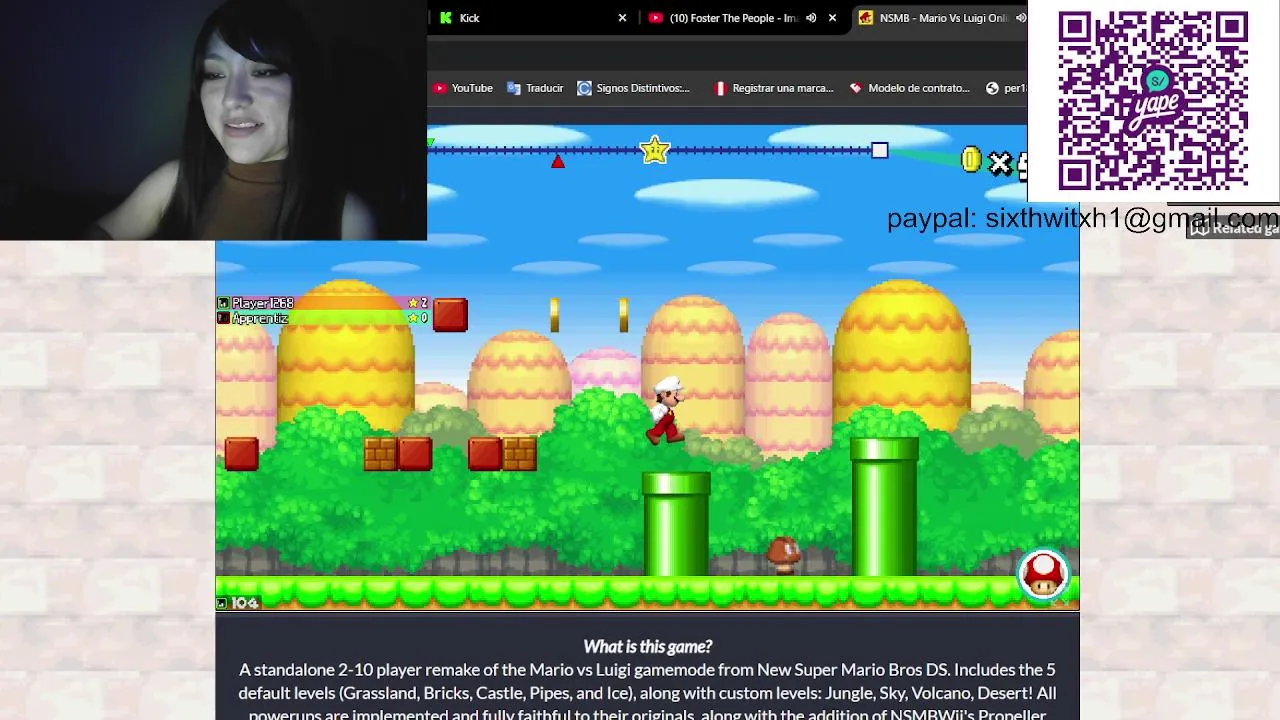1280x720 pixels.
Task: Click the red triangle marker on the track
Action: [x=558, y=161]
